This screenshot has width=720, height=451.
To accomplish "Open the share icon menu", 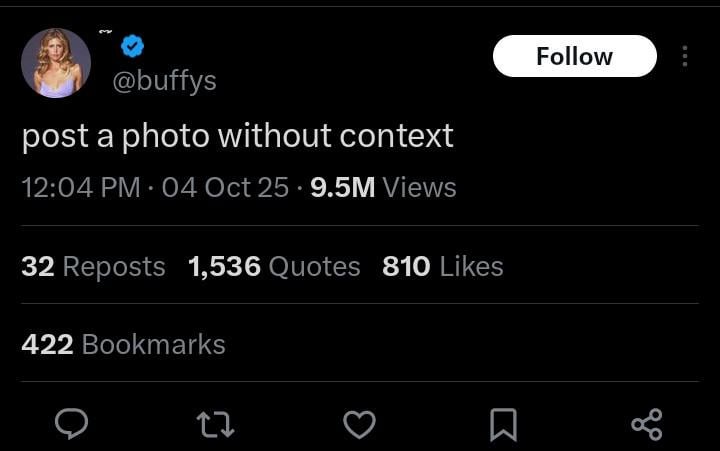I will pyautogui.click(x=647, y=424).
